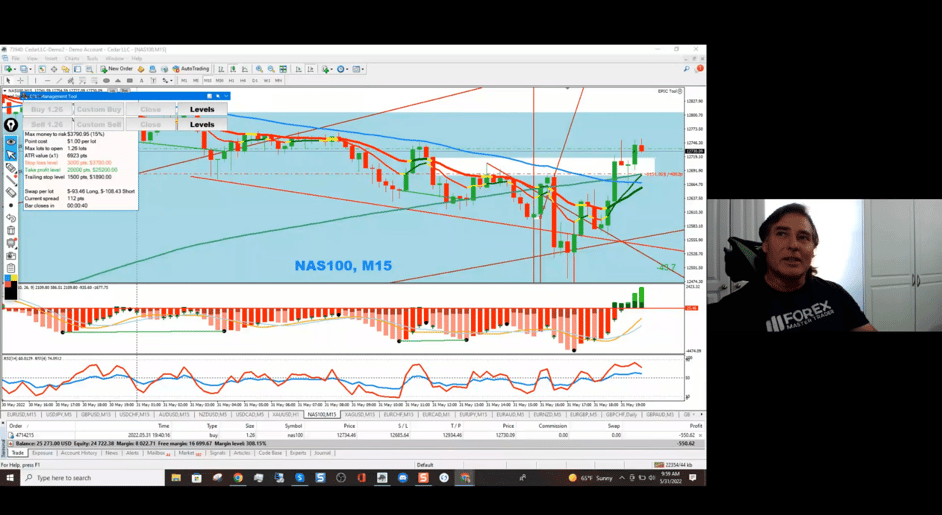The width and height of the screenshot is (942, 515).
Task: Open the Account History terminal tab
Action: pos(79,453)
